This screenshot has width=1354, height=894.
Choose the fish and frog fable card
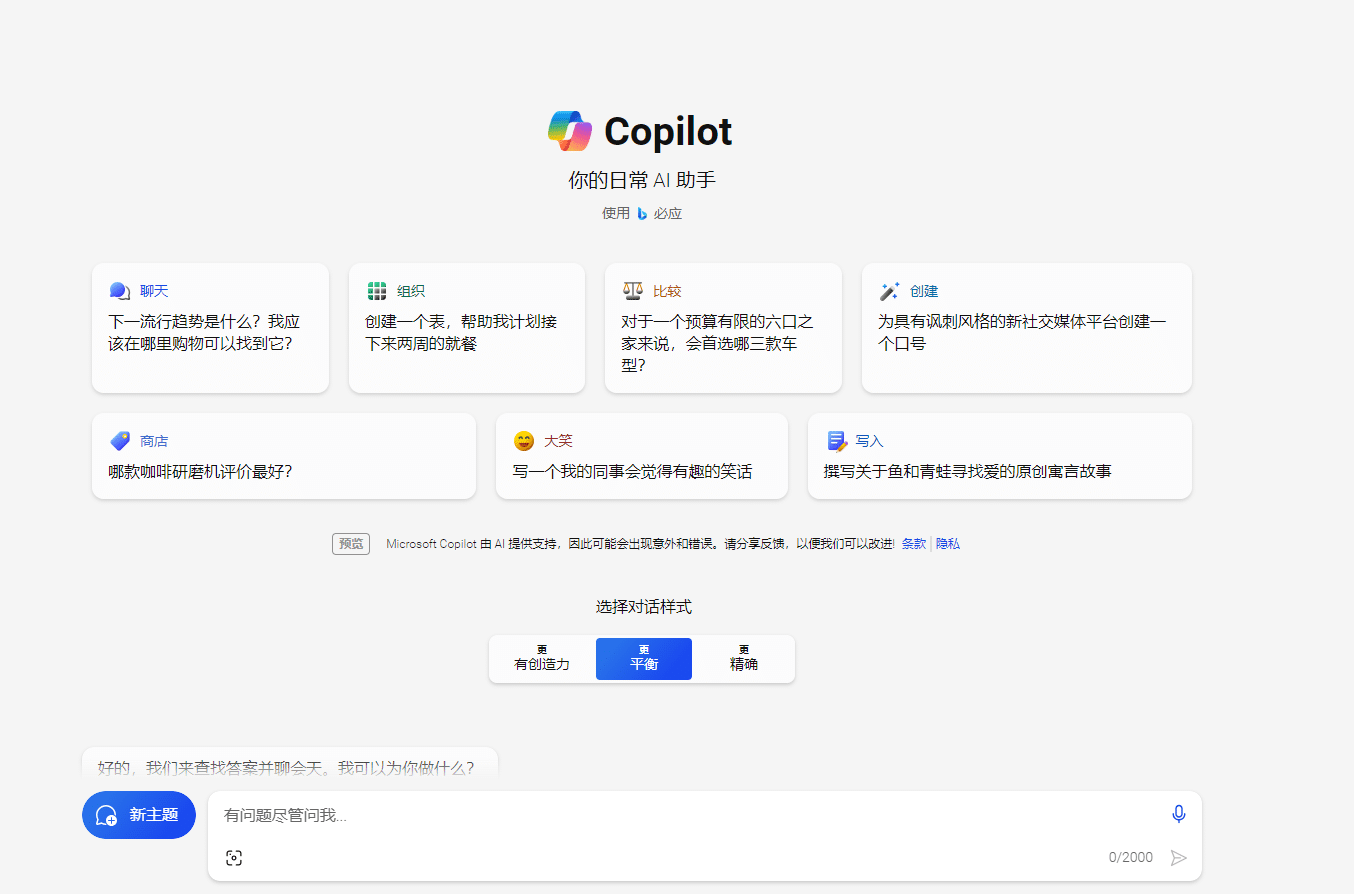[1000, 456]
